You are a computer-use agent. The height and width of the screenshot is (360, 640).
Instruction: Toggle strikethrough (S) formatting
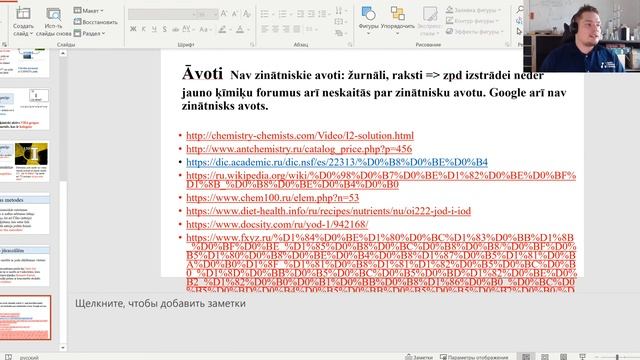[164, 29]
